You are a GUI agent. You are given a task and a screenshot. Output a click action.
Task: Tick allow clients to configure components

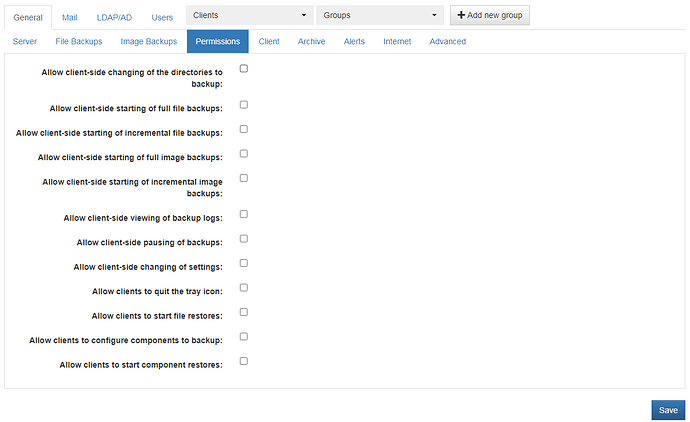pos(244,337)
